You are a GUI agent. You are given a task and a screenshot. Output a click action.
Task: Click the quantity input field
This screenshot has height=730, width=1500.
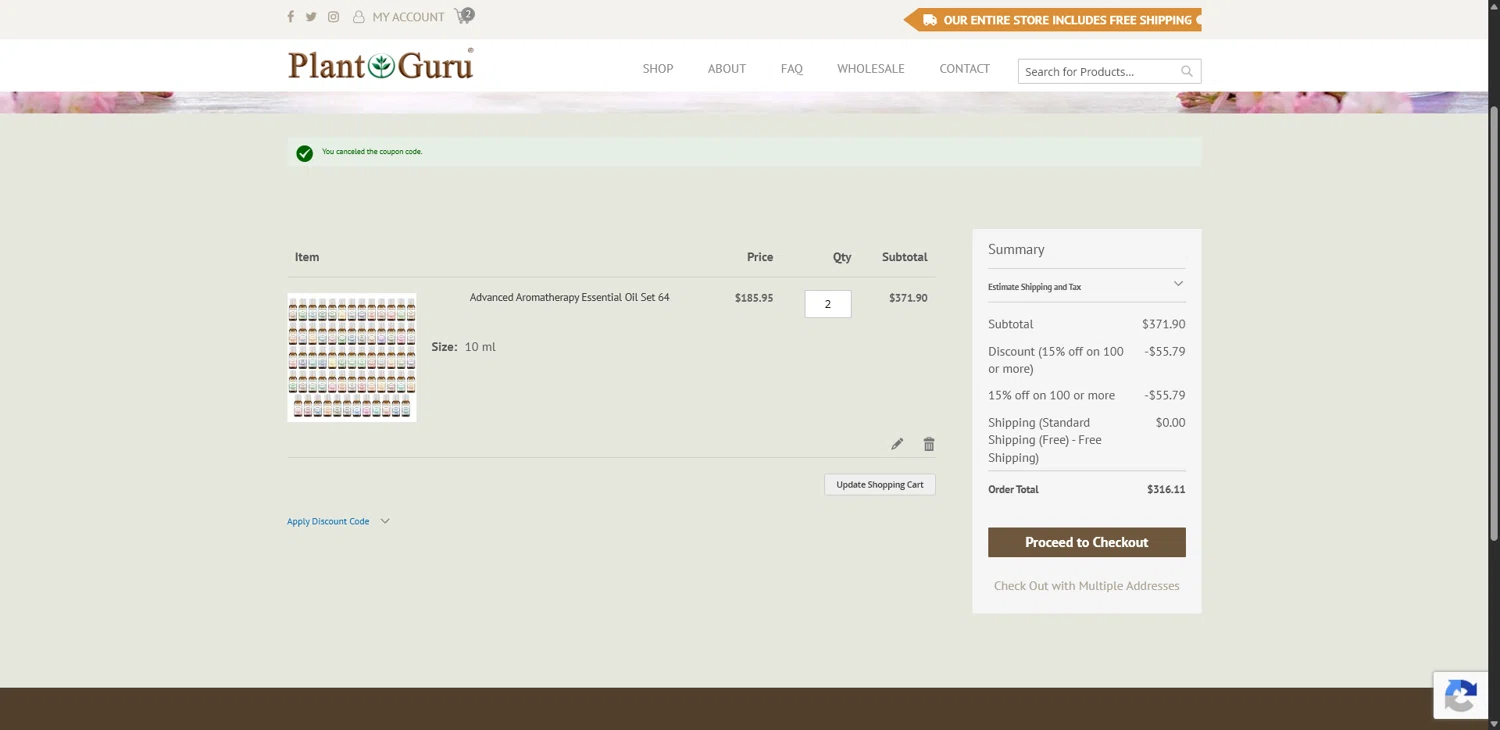[x=828, y=304]
